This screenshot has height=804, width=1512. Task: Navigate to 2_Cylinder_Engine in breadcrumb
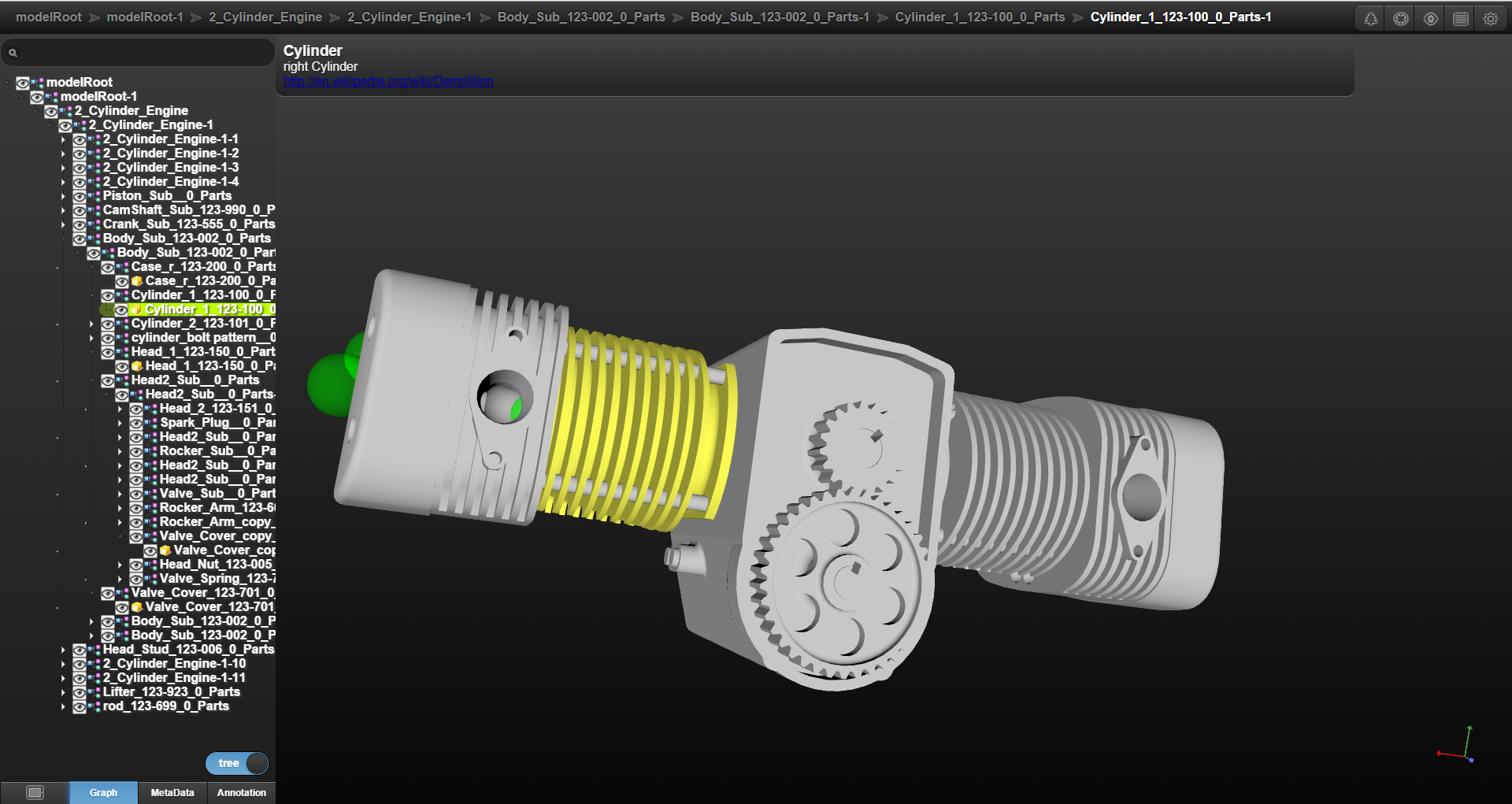[265, 17]
